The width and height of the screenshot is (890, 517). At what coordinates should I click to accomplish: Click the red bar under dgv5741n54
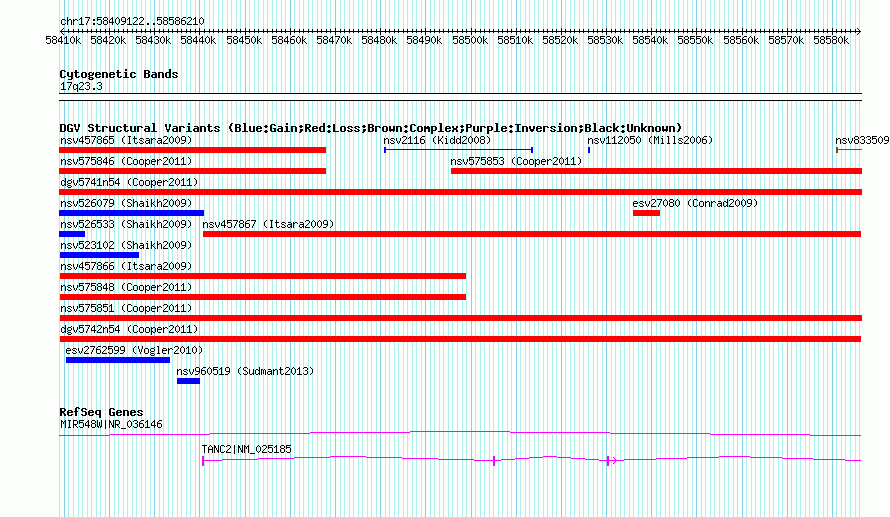pyautogui.click(x=460, y=192)
